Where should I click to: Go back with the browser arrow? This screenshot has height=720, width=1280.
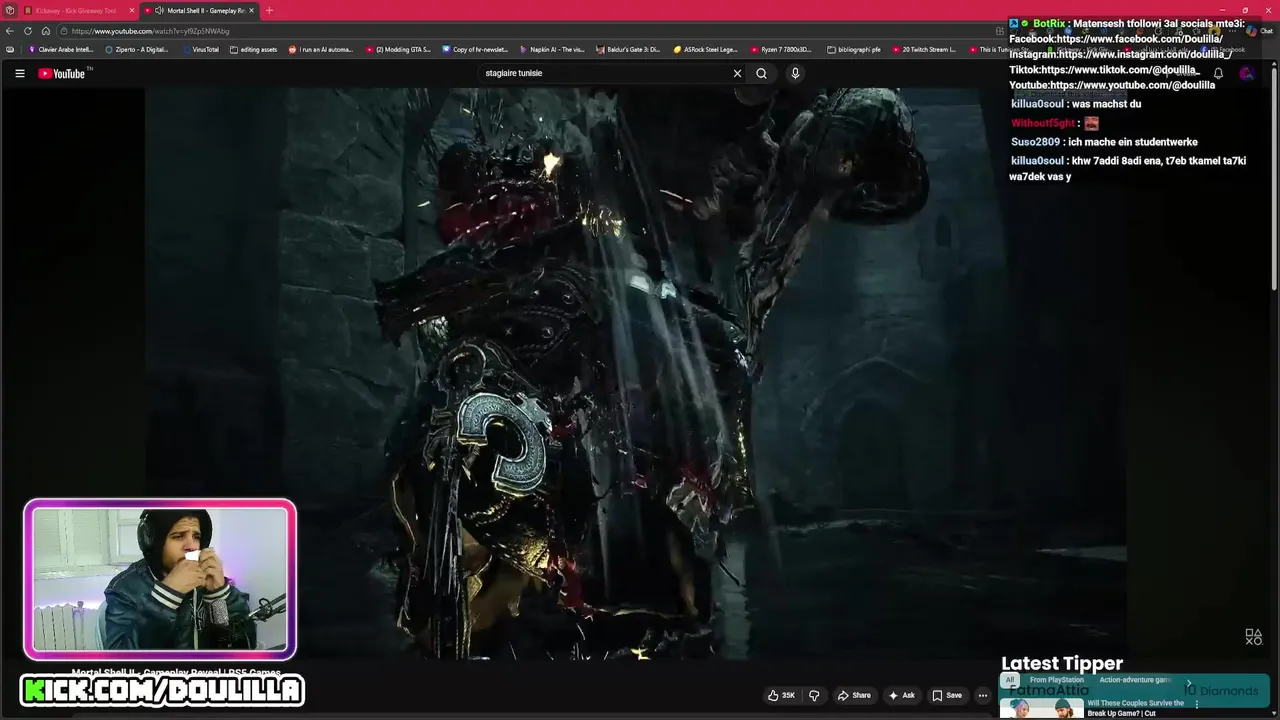[x=10, y=31]
